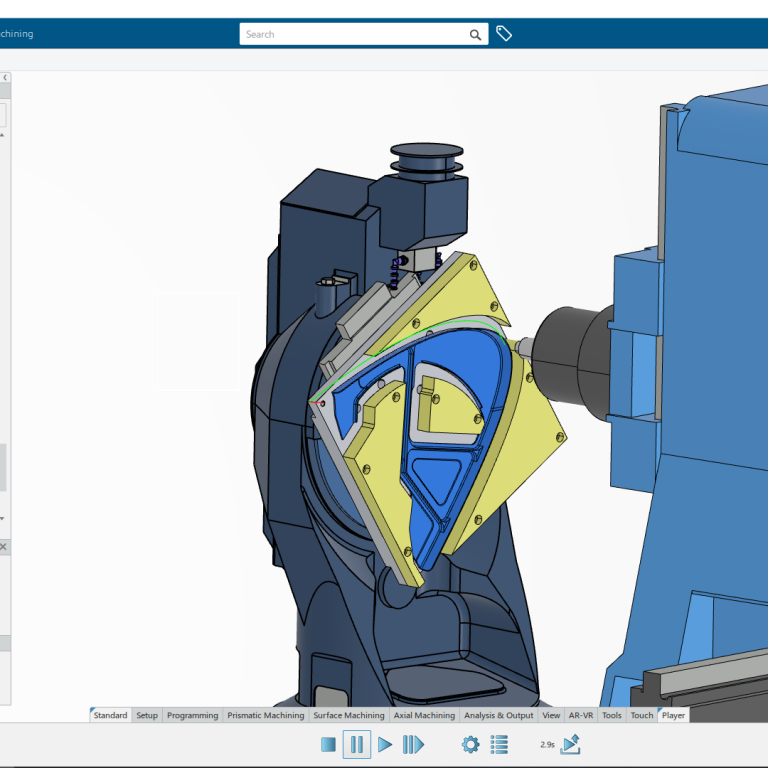This screenshot has width=768, height=768.
Task: Open the simulation list options icon
Action: click(500, 744)
